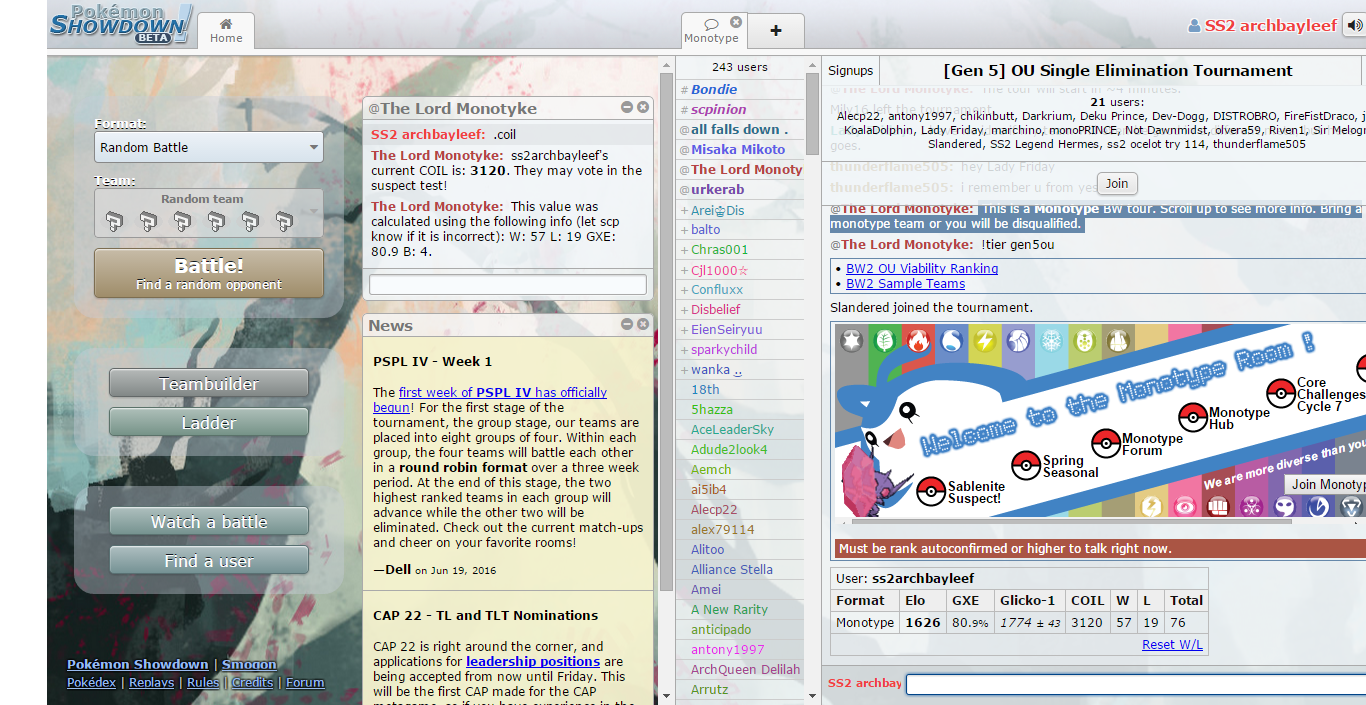Open the Pokédex footer link
Viewport: 1366px width, 705px height.
click(91, 682)
